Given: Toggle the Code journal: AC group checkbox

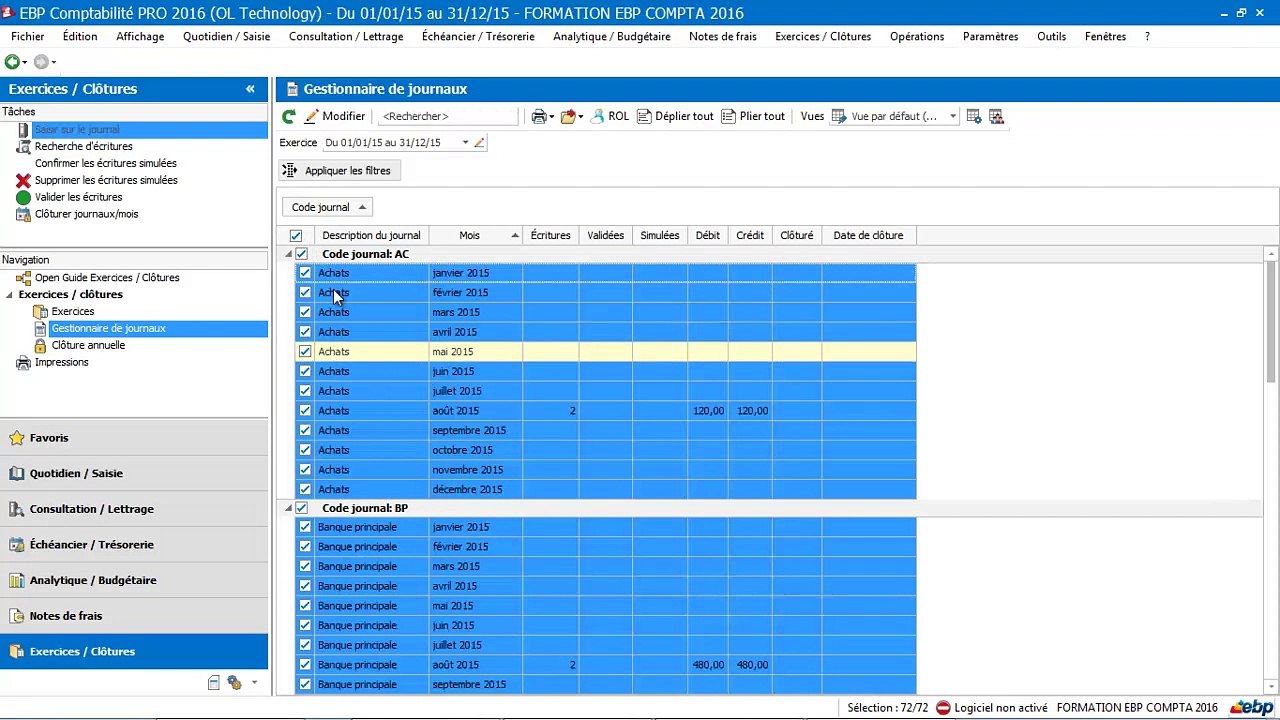Looking at the screenshot, I should click(301, 254).
